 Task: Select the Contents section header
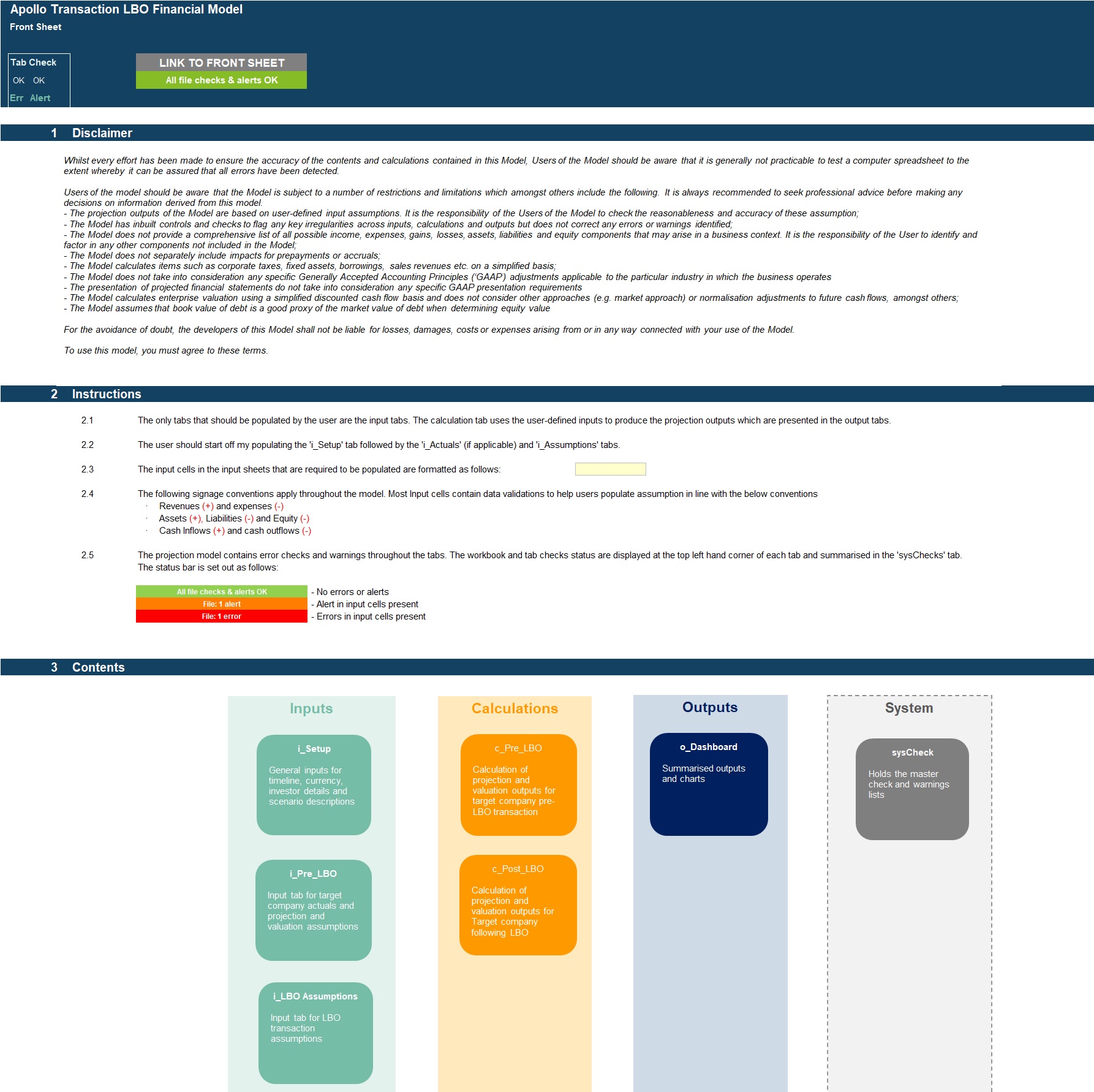click(x=547, y=667)
